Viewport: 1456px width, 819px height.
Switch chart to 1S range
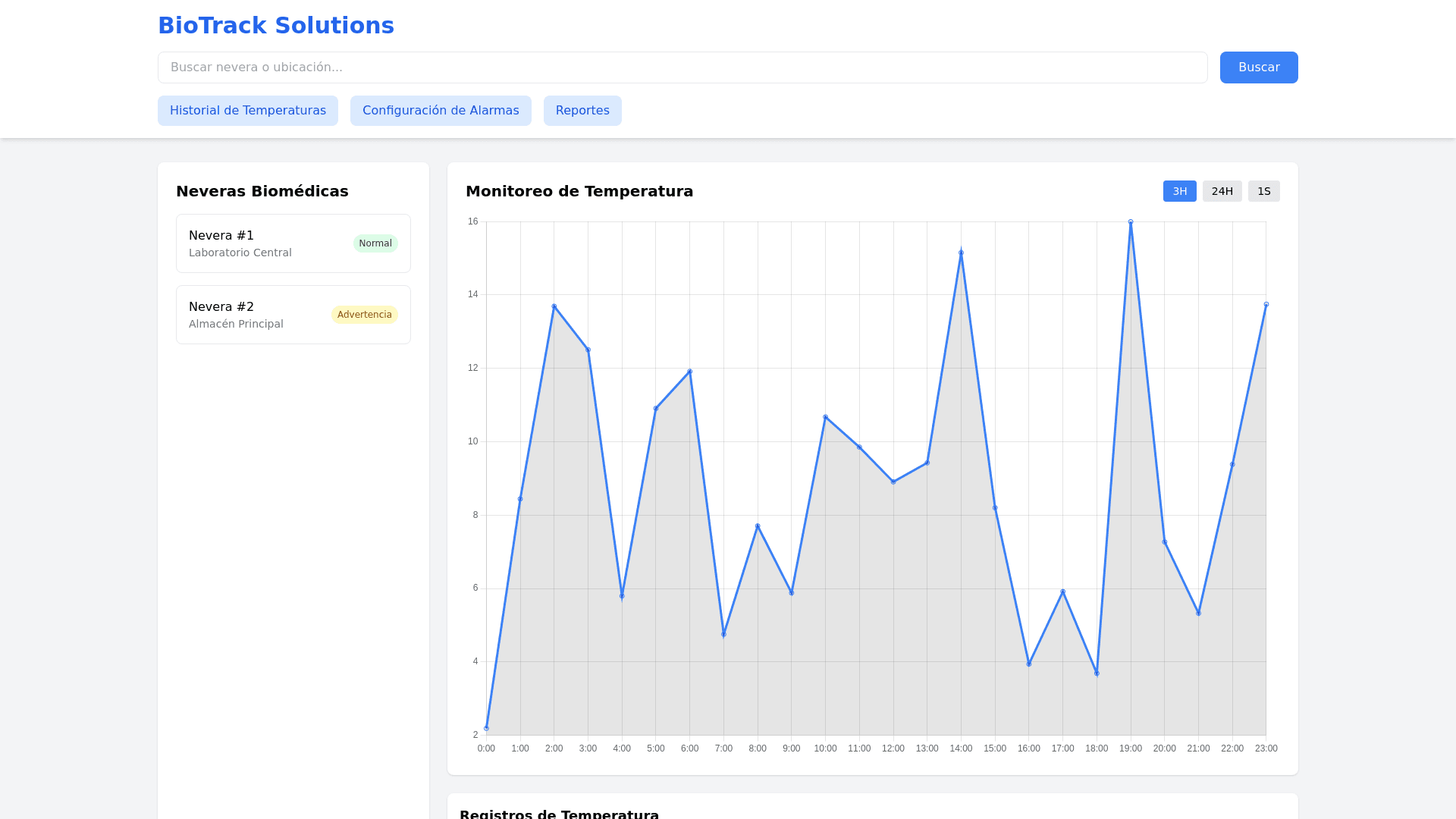pyautogui.click(x=1263, y=191)
